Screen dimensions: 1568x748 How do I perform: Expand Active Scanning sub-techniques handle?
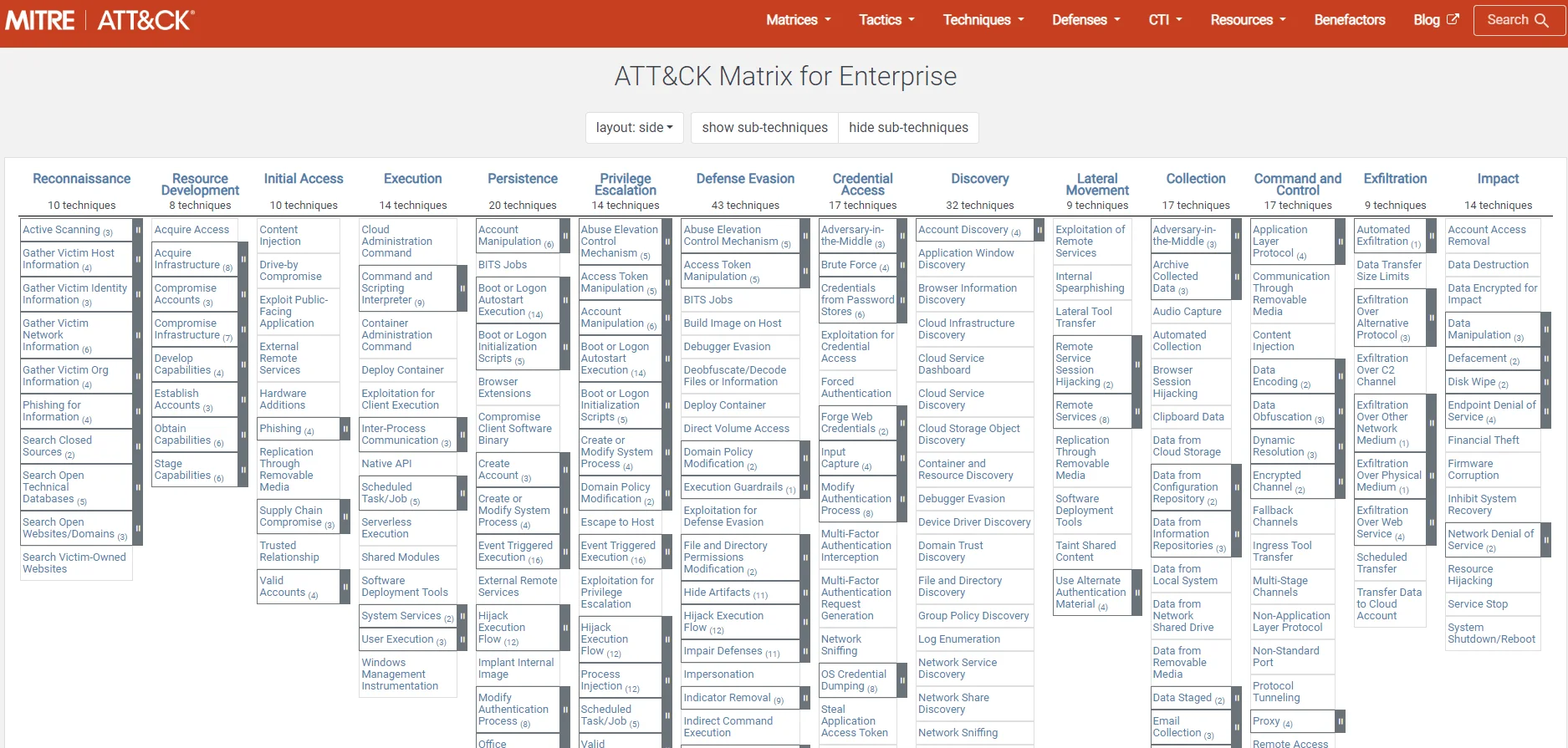tap(138, 230)
